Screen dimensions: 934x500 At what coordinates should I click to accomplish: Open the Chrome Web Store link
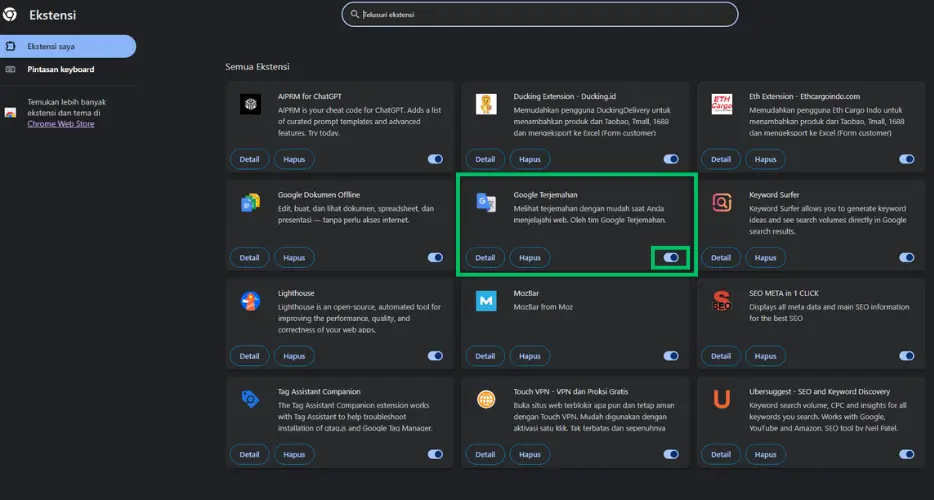(x=61, y=124)
